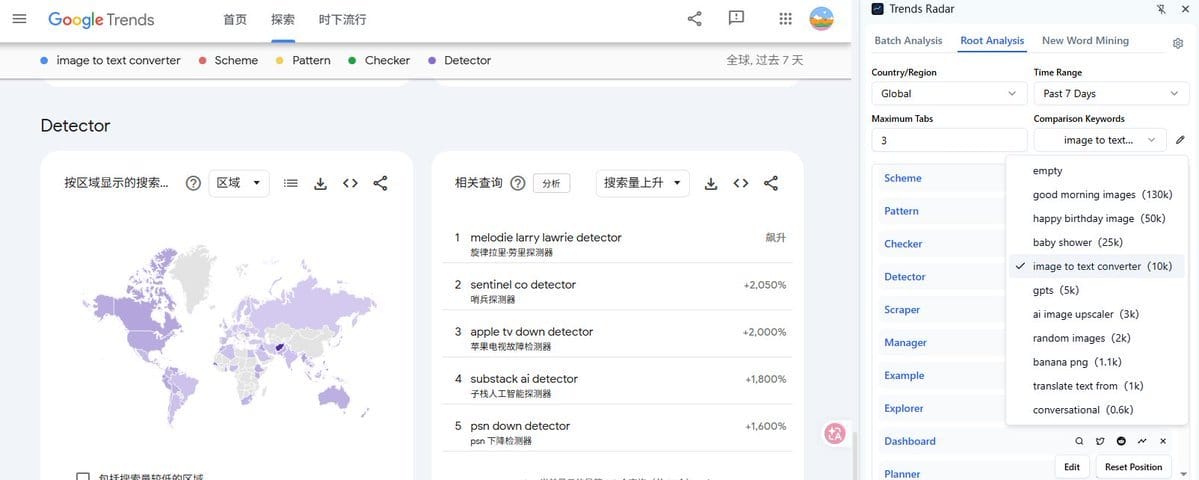The height and width of the screenshot is (480, 1199).
Task: Select image to text converter (10k) option
Action: [x=1097, y=266]
